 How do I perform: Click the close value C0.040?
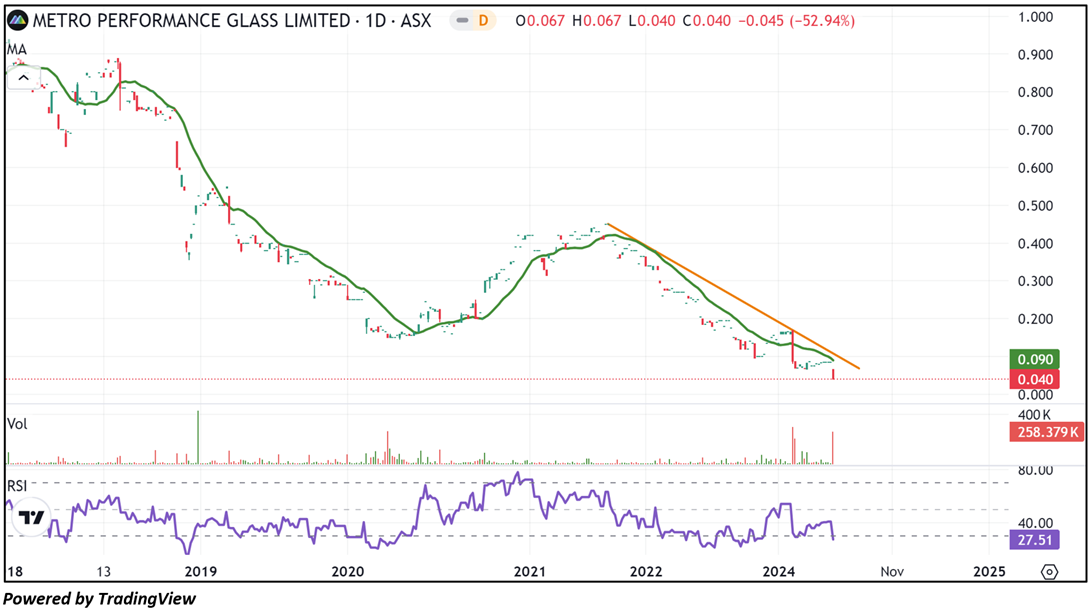[x=706, y=21]
